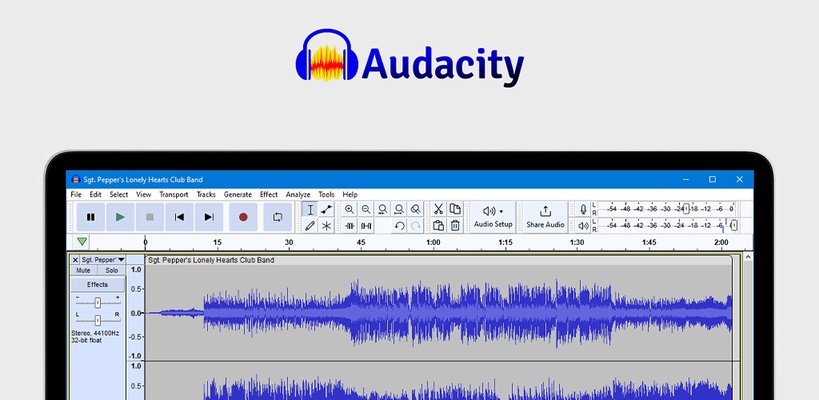Open the View menu
Screen dimensions: 819x400
point(143,194)
